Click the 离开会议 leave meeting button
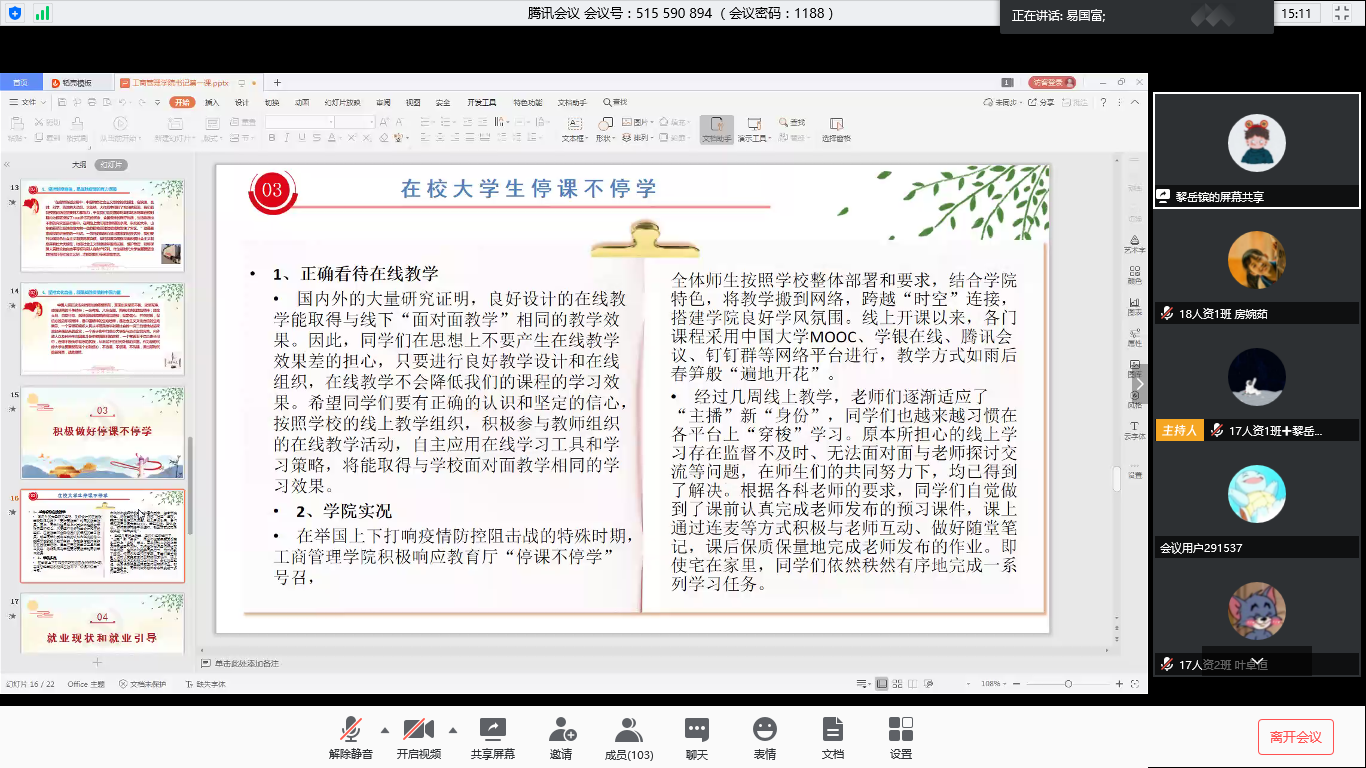Image resolution: width=1366 pixels, height=768 pixels. [1295, 737]
